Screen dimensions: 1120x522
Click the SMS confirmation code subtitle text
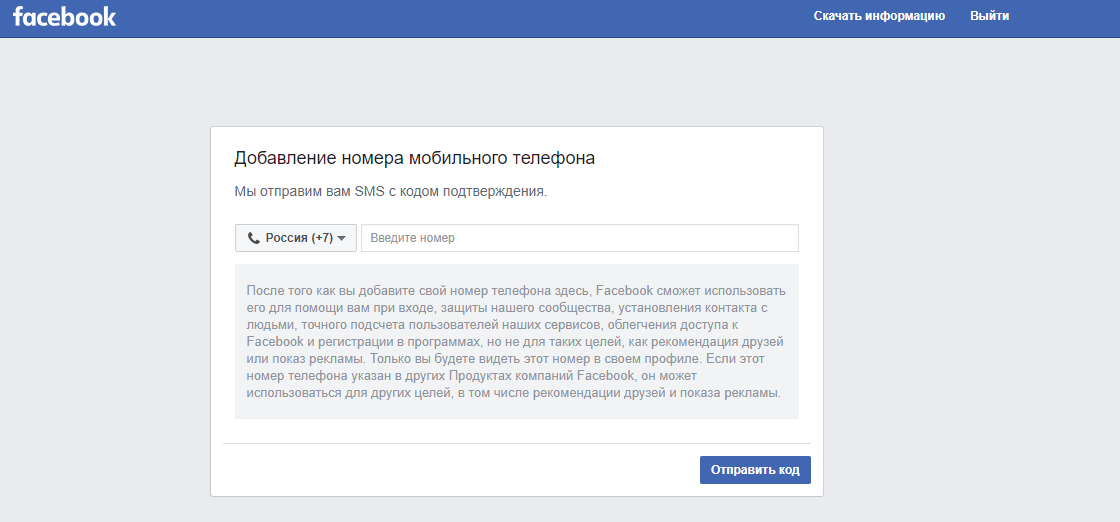click(391, 192)
